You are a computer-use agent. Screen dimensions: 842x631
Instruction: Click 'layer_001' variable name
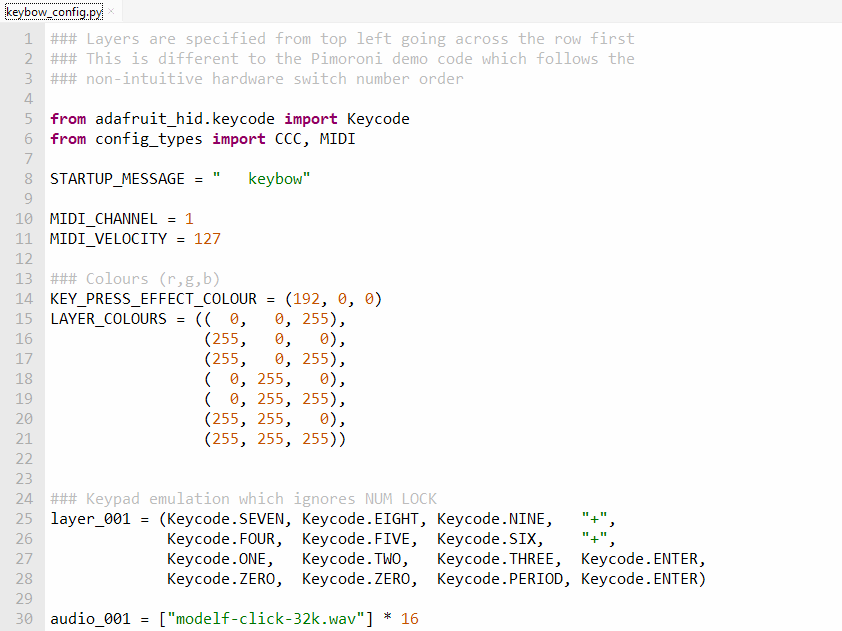pos(90,519)
